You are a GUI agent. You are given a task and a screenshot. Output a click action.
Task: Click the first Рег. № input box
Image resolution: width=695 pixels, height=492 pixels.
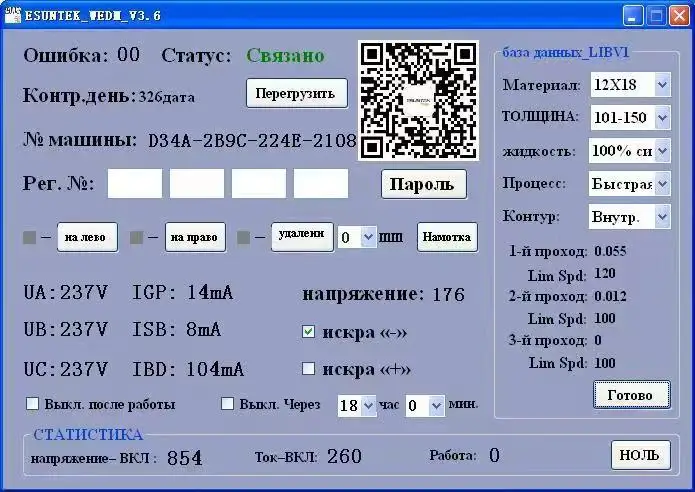coord(135,184)
